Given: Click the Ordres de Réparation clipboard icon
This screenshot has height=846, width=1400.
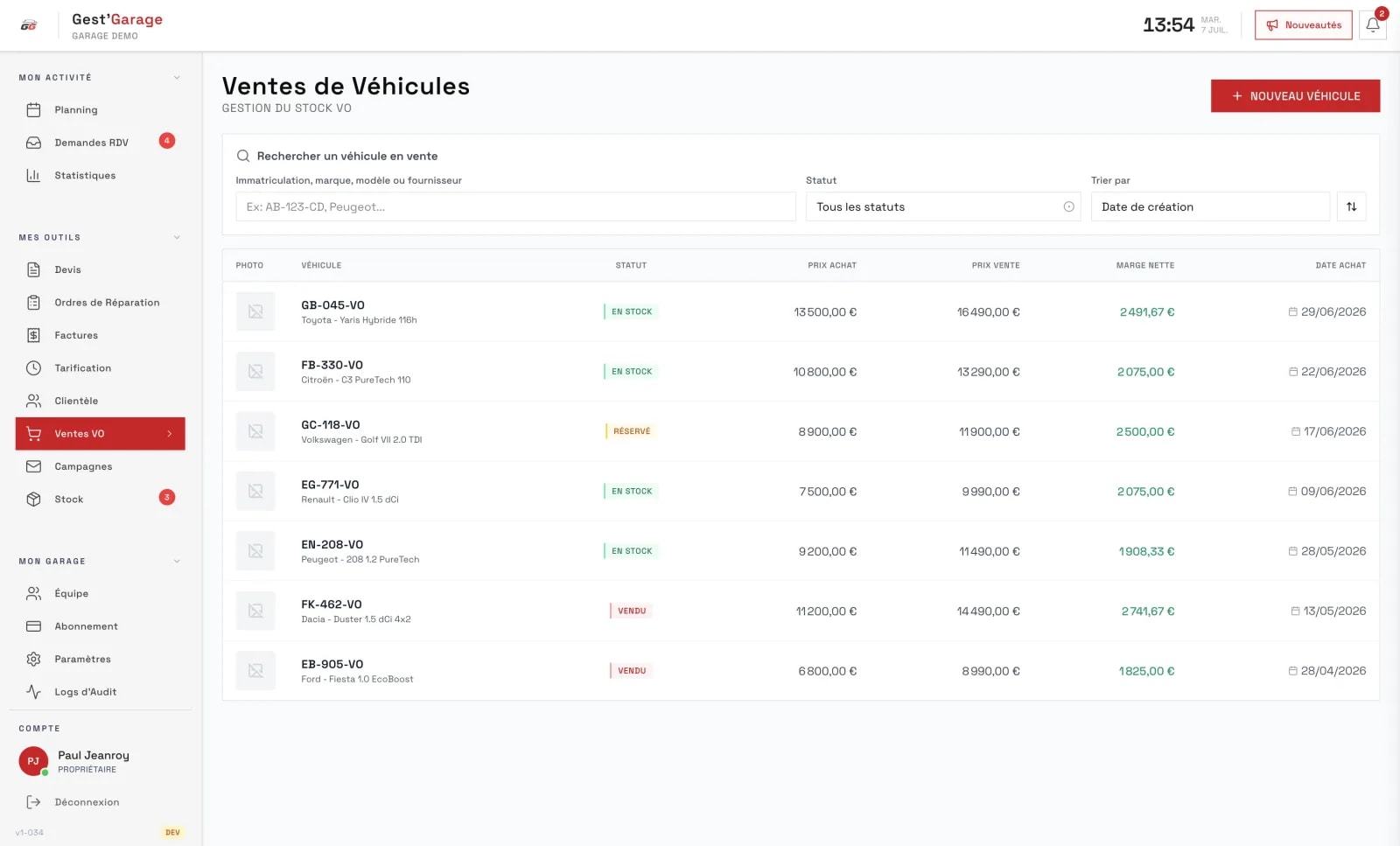Looking at the screenshot, I should pyautogui.click(x=33, y=303).
